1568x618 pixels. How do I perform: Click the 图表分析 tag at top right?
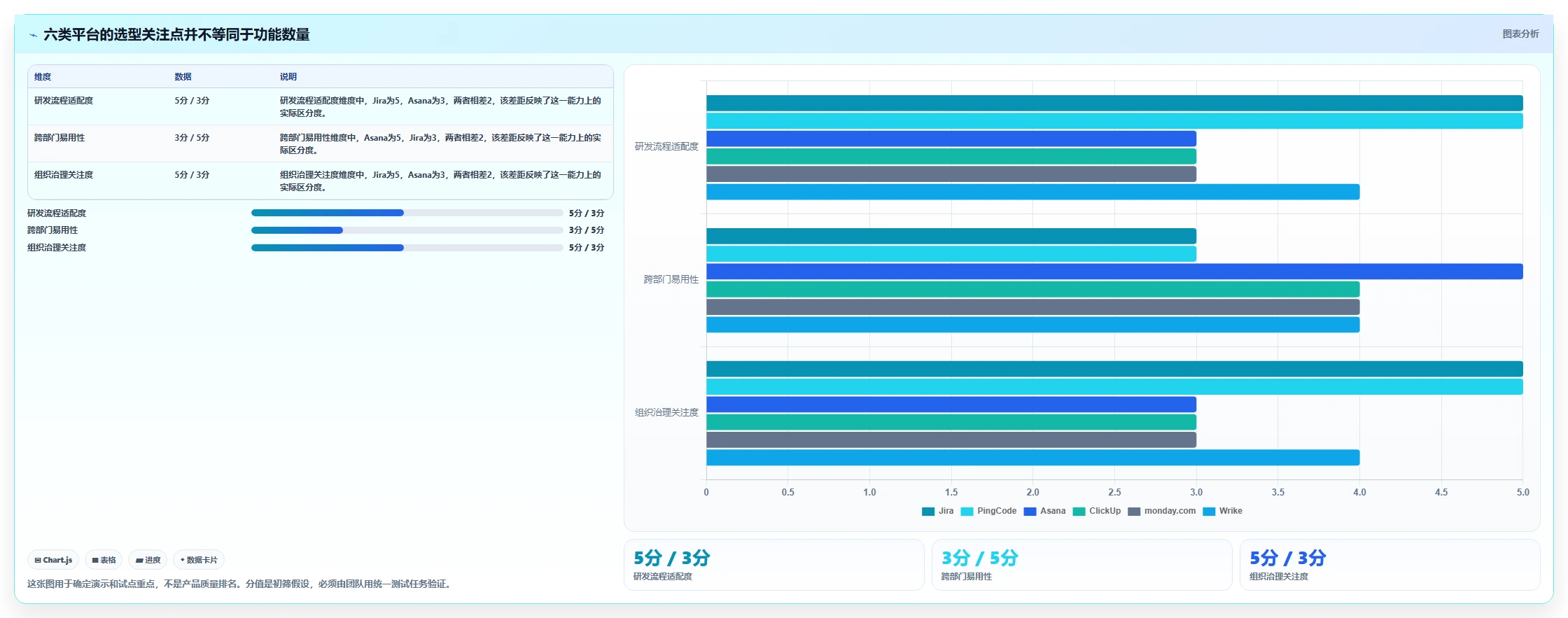(1520, 34)
